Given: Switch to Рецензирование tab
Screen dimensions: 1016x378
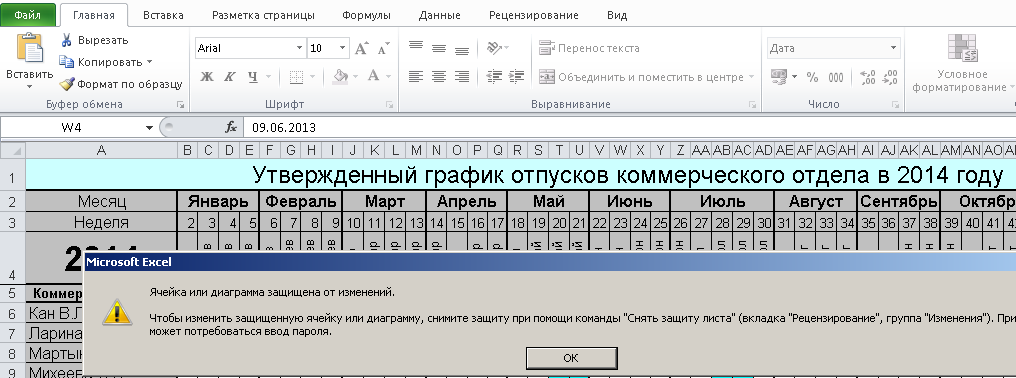Looking at the screenshot, I should [x=534, y=15].
